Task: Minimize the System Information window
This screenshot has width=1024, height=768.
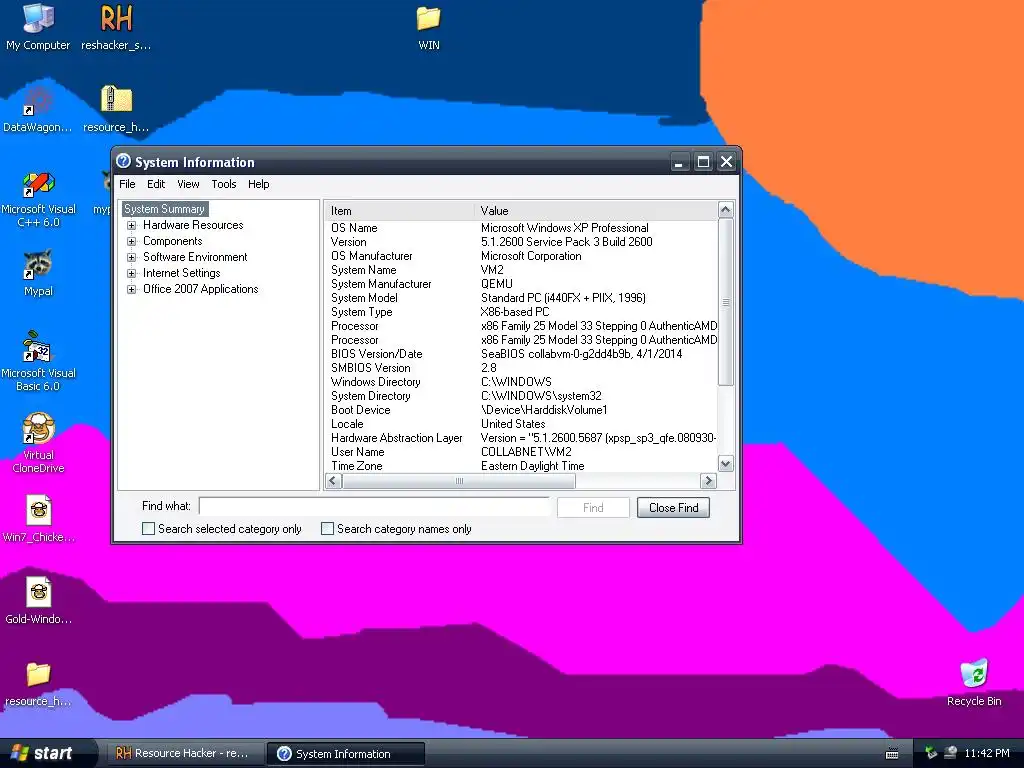Action: [679, 161]
